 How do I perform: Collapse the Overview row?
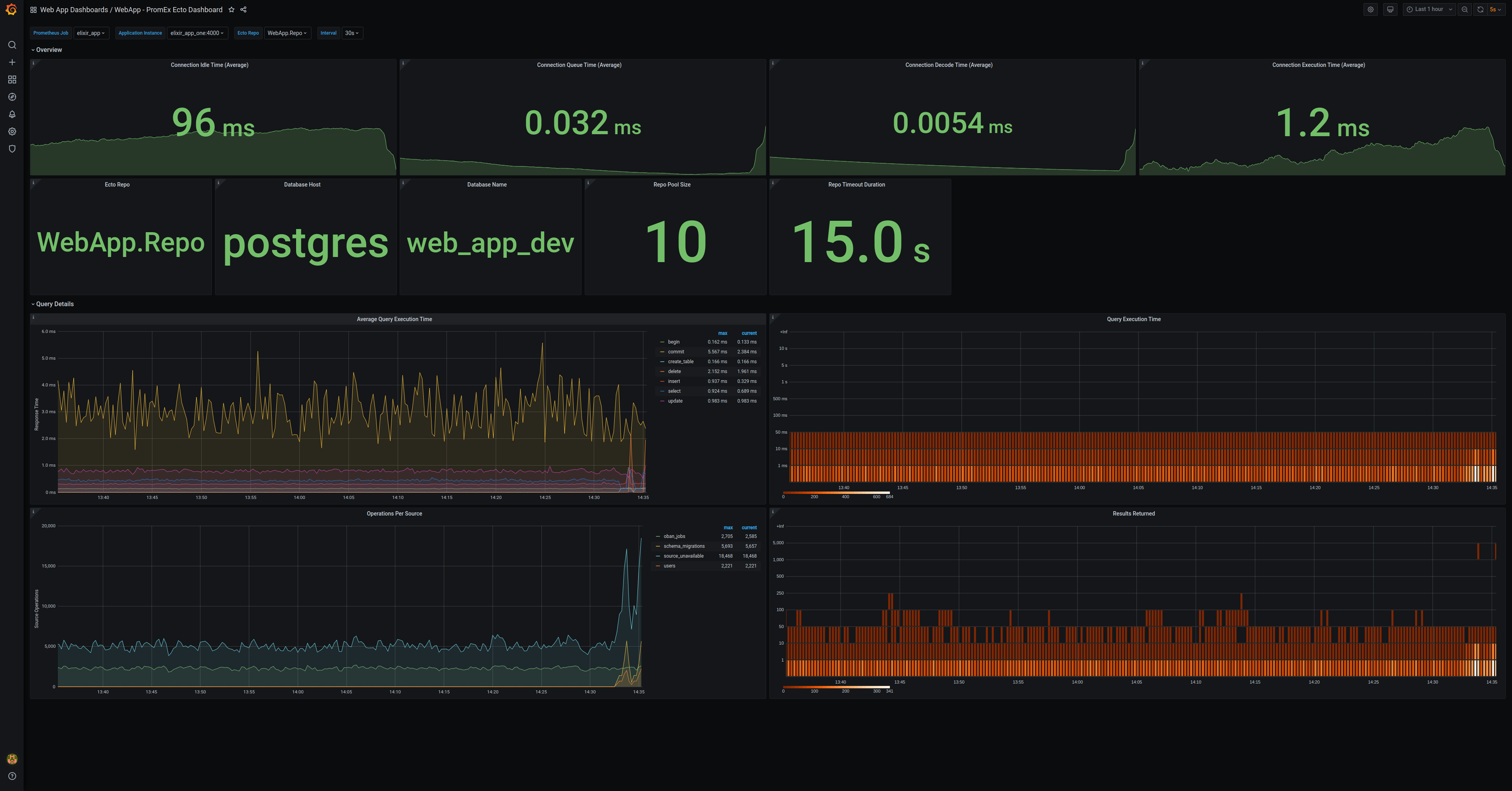coord(47,50)
